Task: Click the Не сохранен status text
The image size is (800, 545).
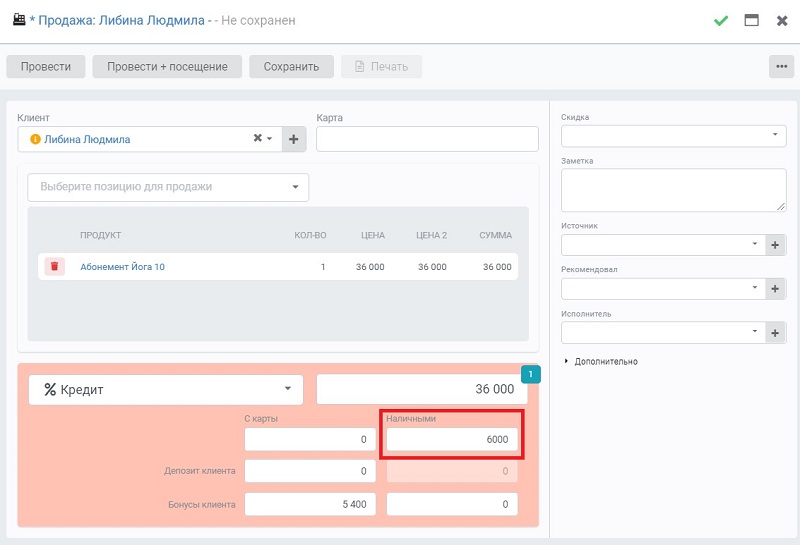Action: 258,20
